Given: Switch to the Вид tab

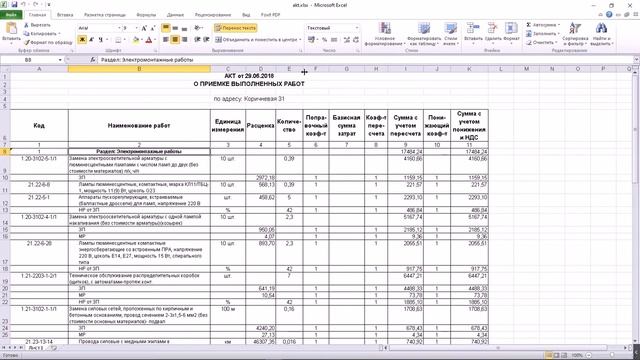Looking at the screenshot, I should pyautogui.click(x=246, y=15).
